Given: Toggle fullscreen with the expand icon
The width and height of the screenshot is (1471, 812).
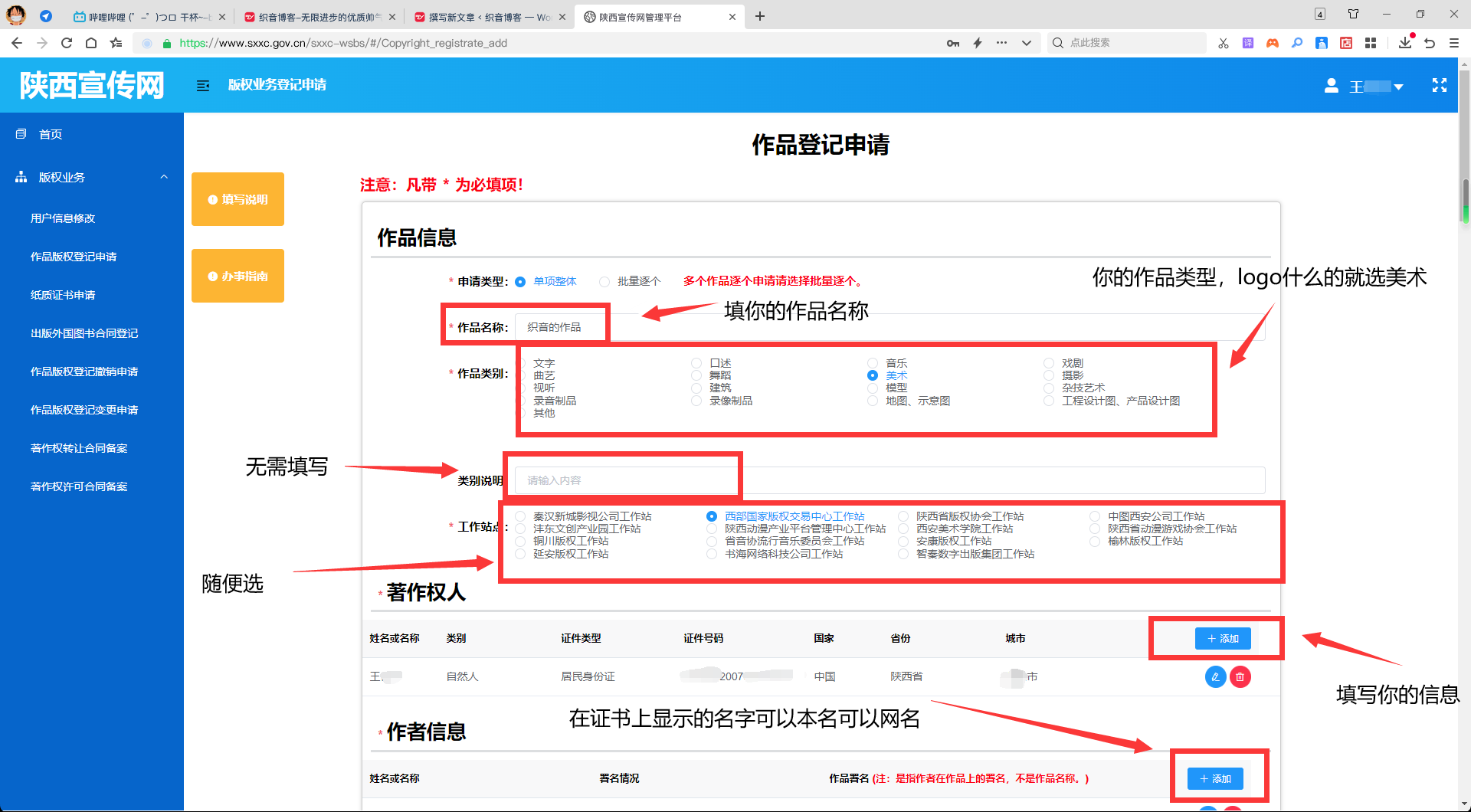Looking at the screenshot, I should pyautogui.click(x=1439, y=86).
